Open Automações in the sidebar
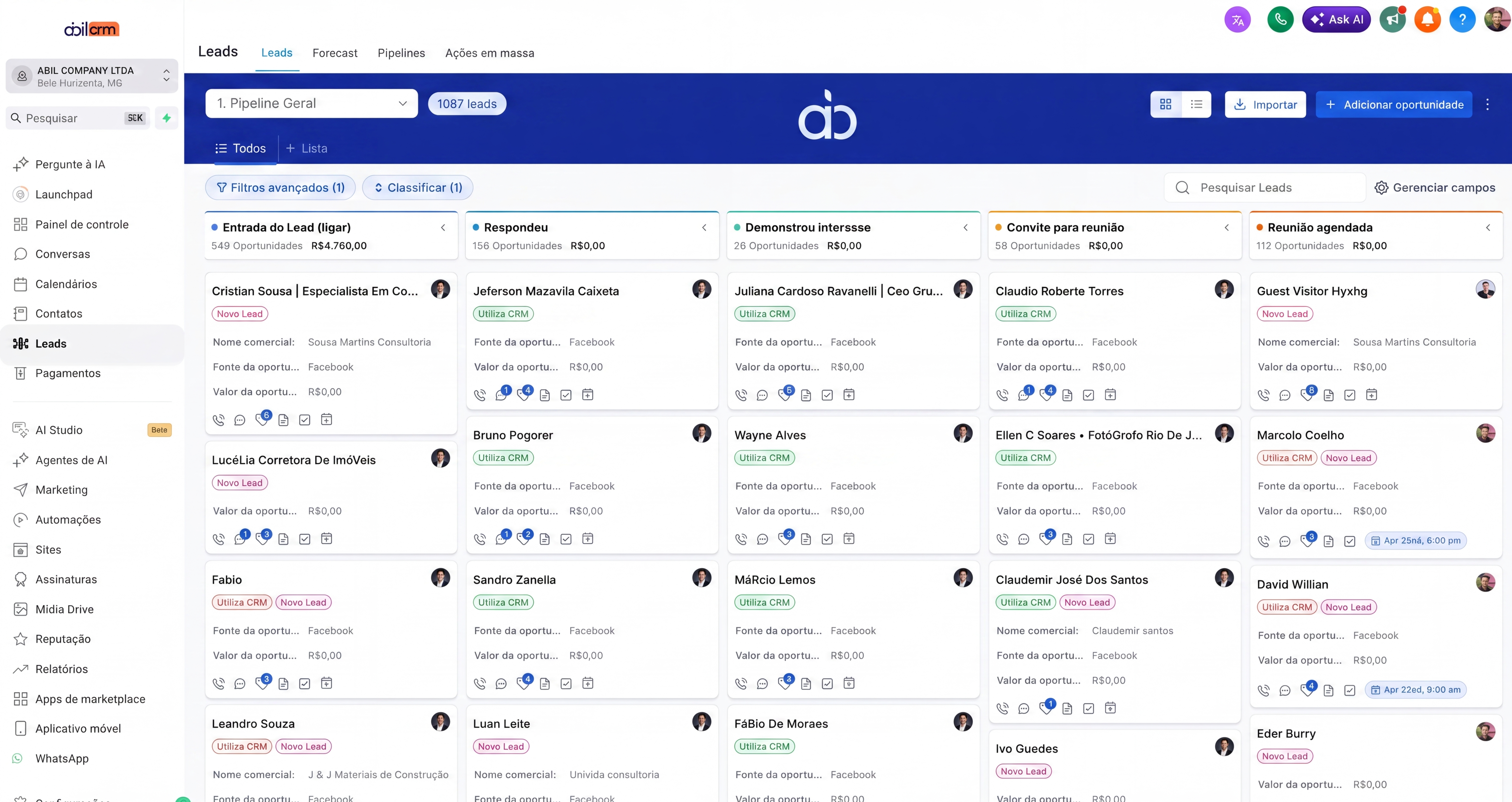Viewport: 1512px width, 802px height. (x=68, y=520)
